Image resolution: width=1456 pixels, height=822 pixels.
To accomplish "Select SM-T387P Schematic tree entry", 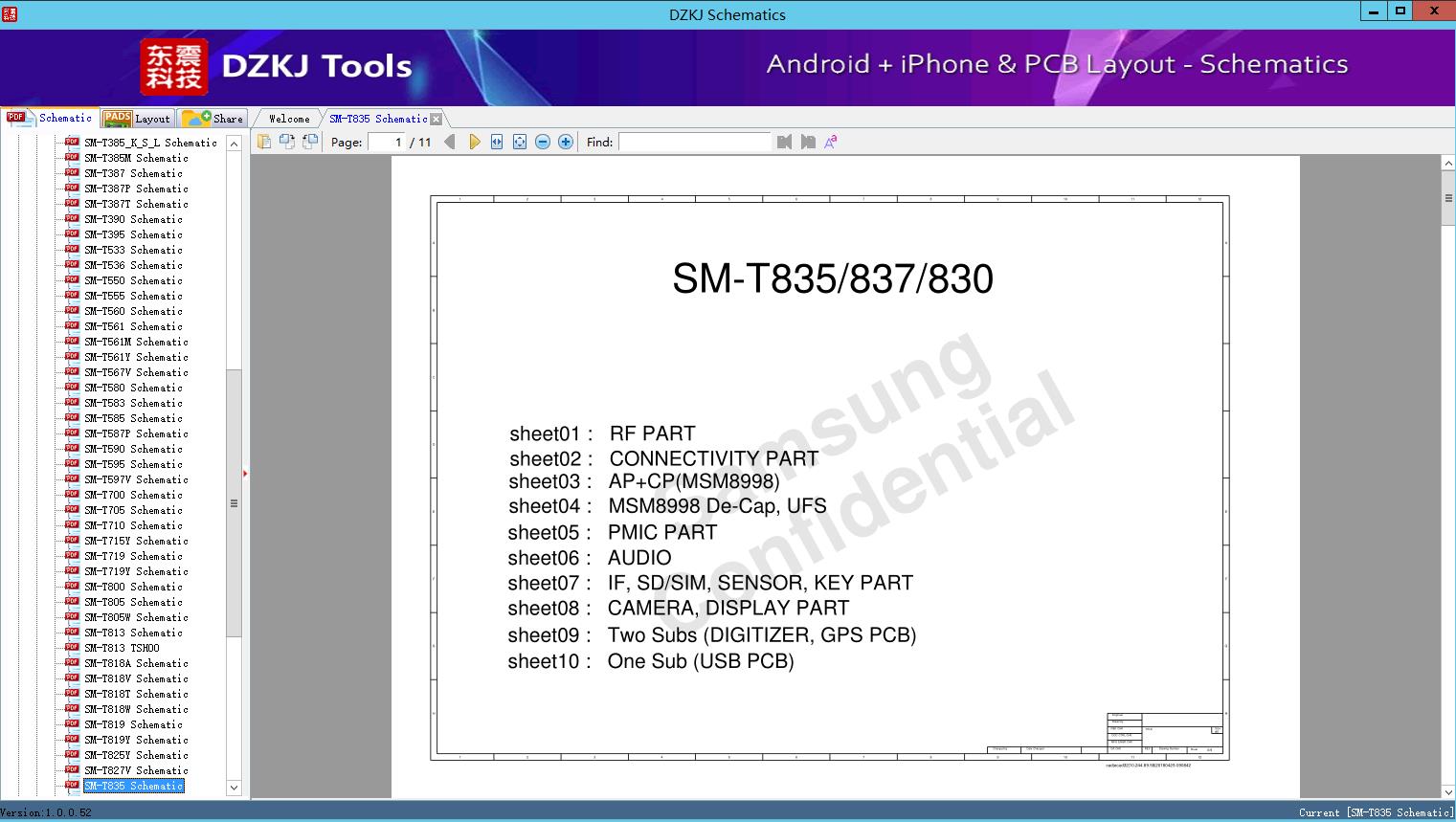I will [x=136, y=189].
